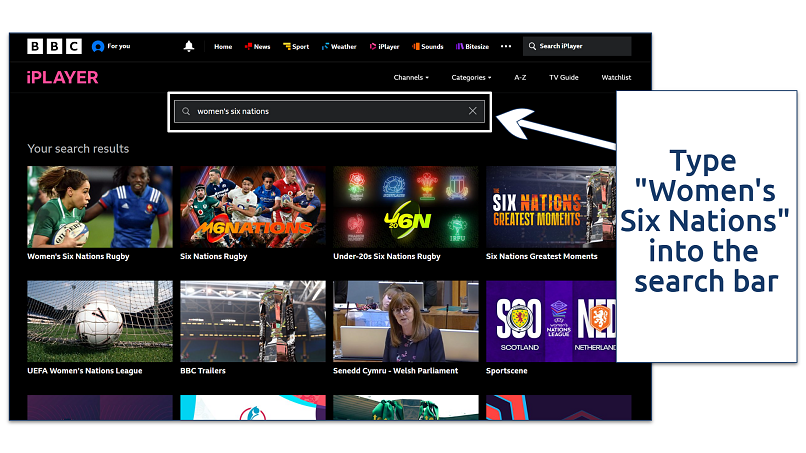Open Senedd Cymru Welsh Parliament thumbnail
Viewport: 806px width, 453px height.
(x=406, y=321)
